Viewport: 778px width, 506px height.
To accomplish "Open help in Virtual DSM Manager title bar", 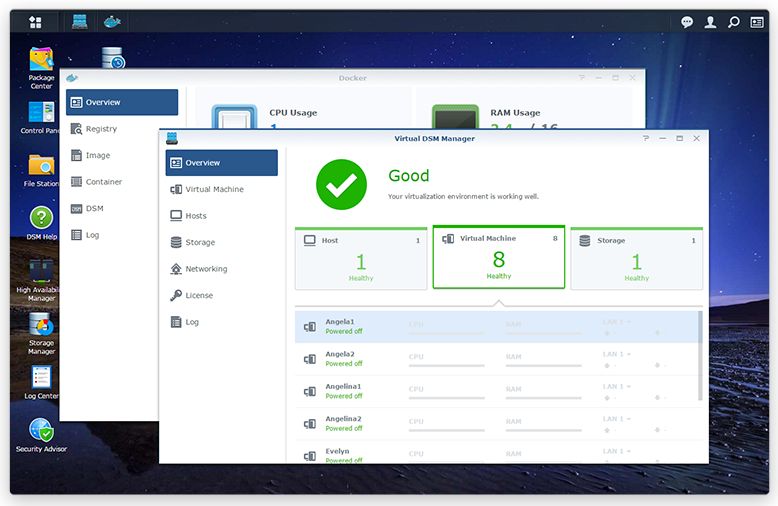I will (646, 138).
